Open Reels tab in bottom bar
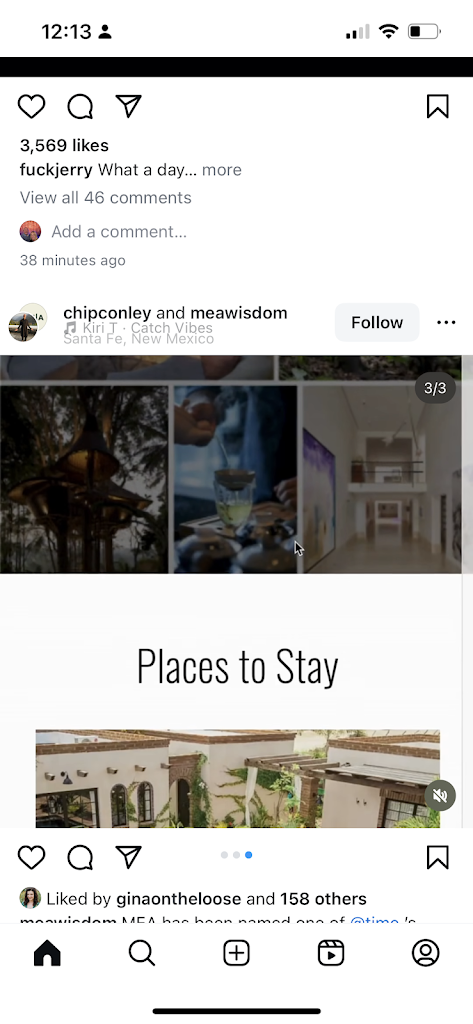Image resolution: width=473 pixels, height=1024 pixels. 331,953
